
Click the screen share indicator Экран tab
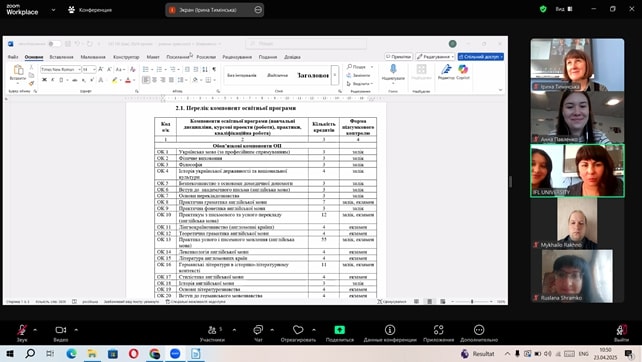point(215,10)
